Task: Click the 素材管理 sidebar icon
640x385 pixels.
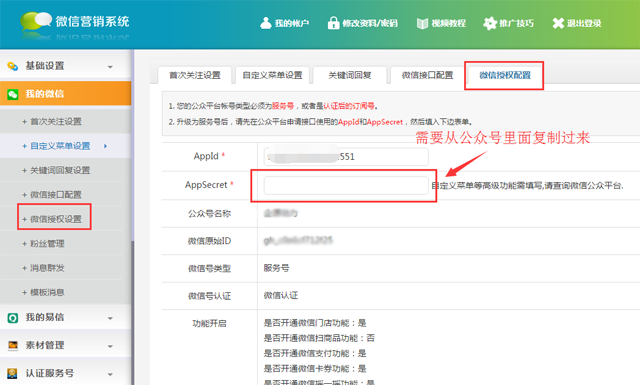Action: 13,345
